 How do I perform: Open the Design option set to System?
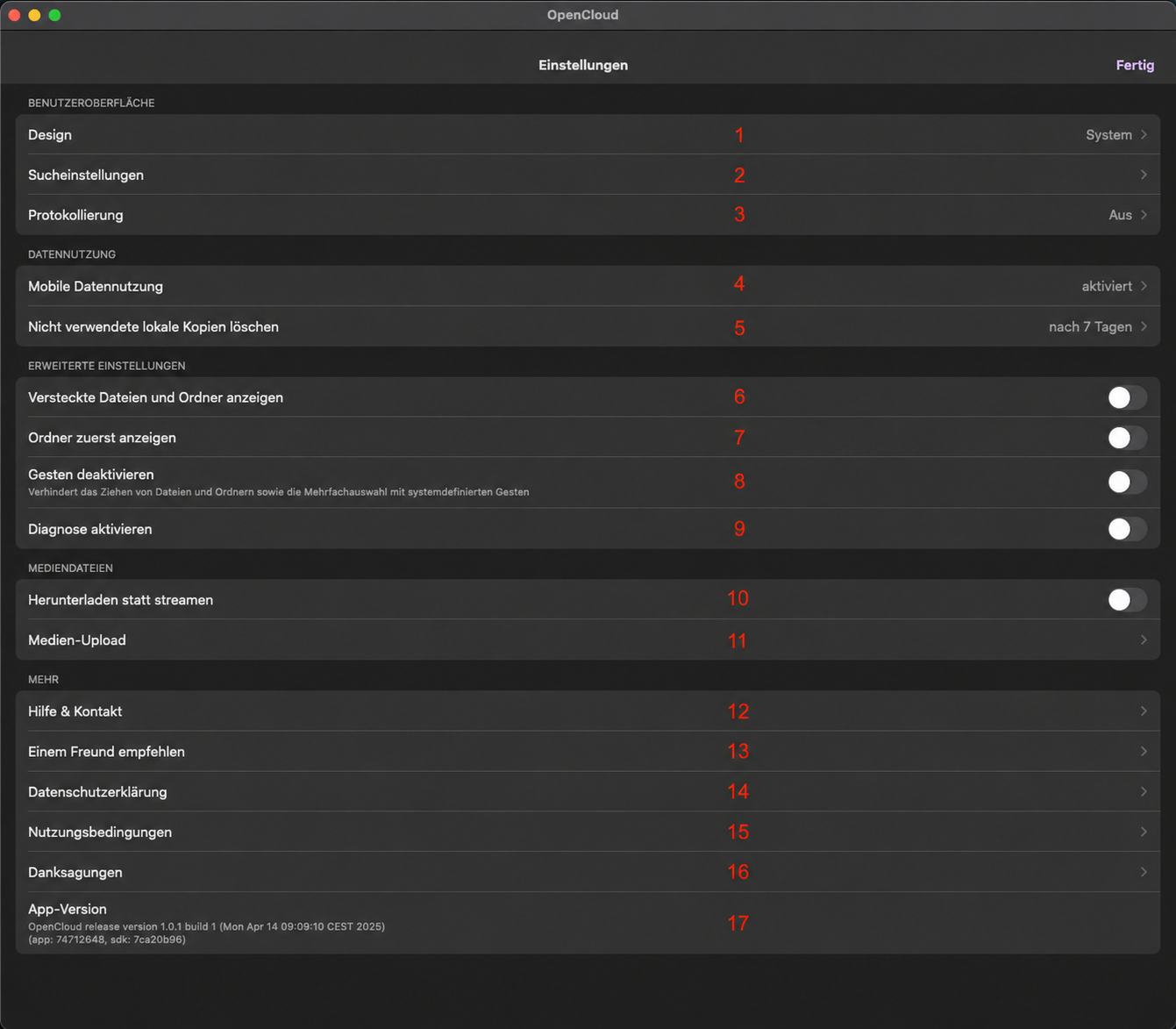point(588,134)
